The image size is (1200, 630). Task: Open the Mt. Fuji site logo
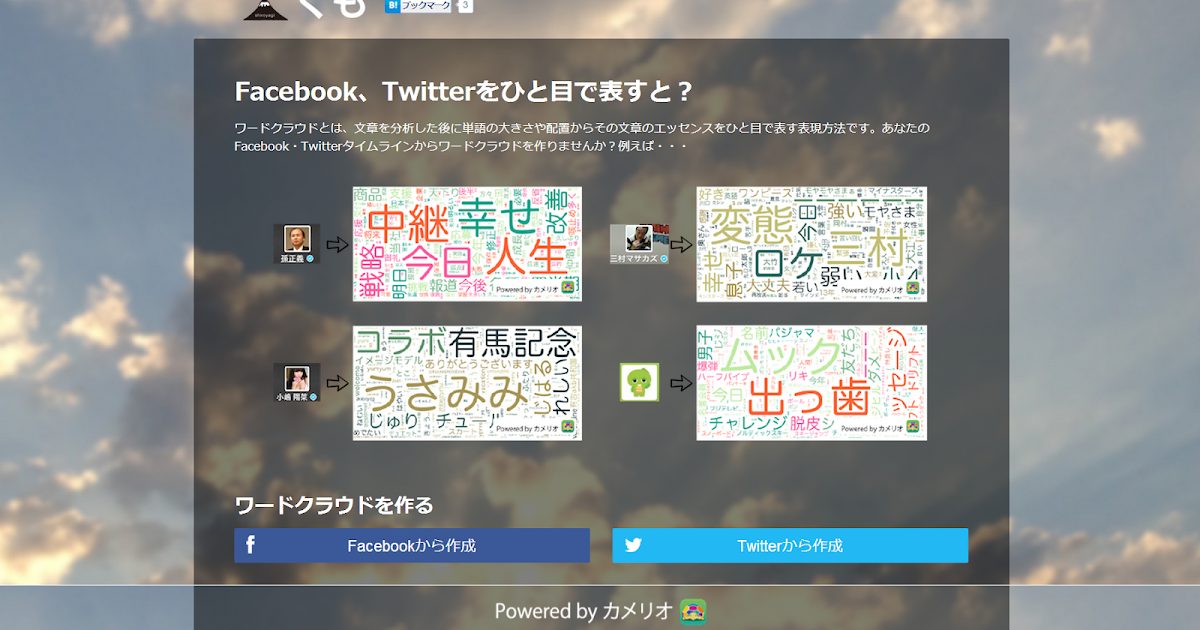click(266, 9)
